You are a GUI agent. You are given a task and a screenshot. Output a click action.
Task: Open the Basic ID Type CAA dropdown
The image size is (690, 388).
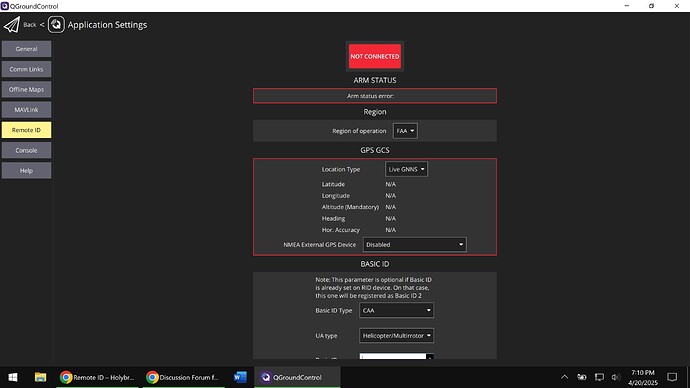pyautogui.click(x=396, y=310)
